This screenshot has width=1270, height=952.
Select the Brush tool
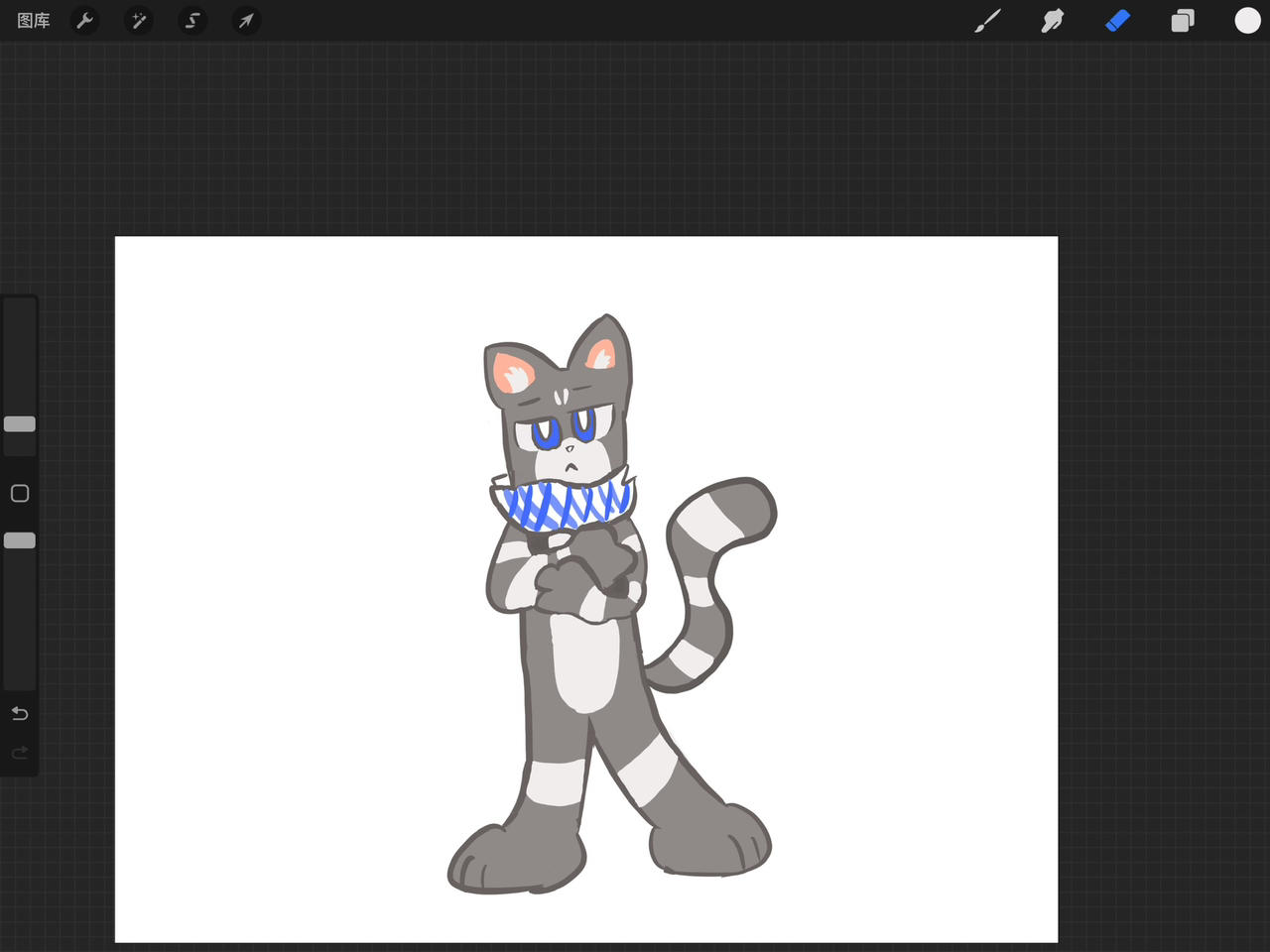click(x=987, y=21)
